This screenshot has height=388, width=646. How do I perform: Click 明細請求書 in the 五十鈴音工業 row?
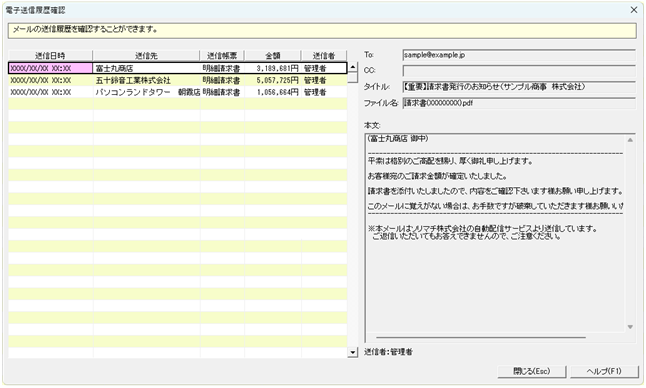[222, 80]
